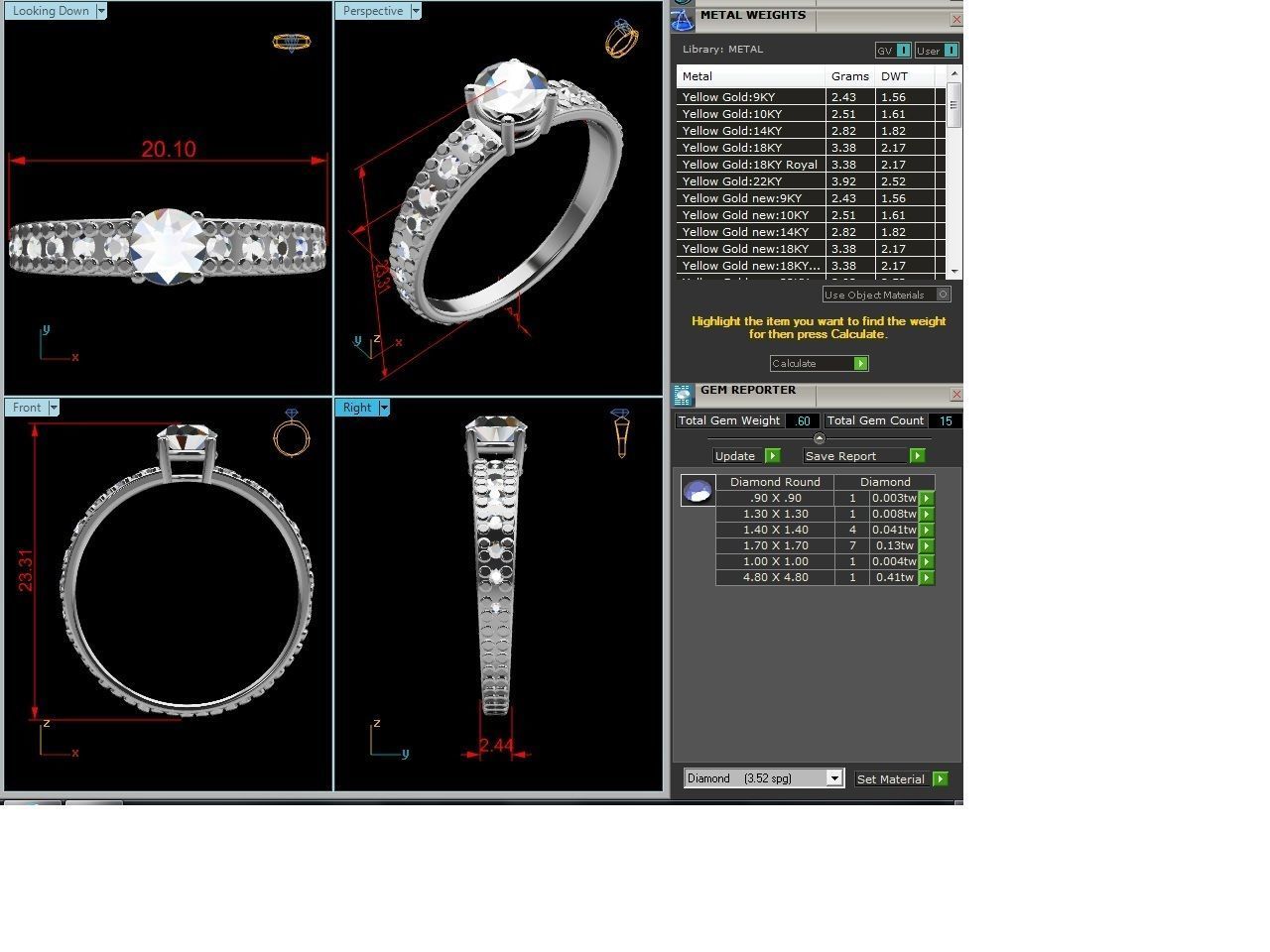Toggle the GV library switch

(904, 51)
